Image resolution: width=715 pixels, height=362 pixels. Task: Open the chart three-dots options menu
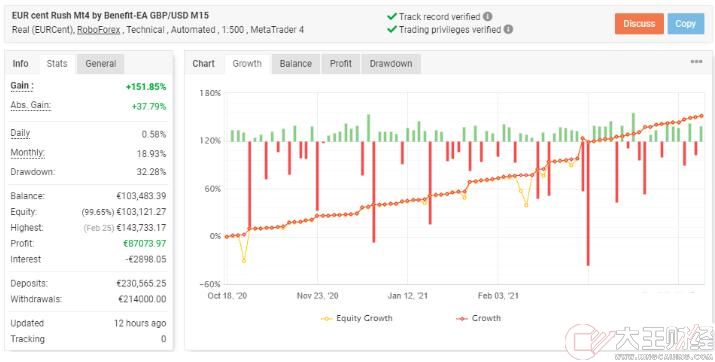coord(696,62)
